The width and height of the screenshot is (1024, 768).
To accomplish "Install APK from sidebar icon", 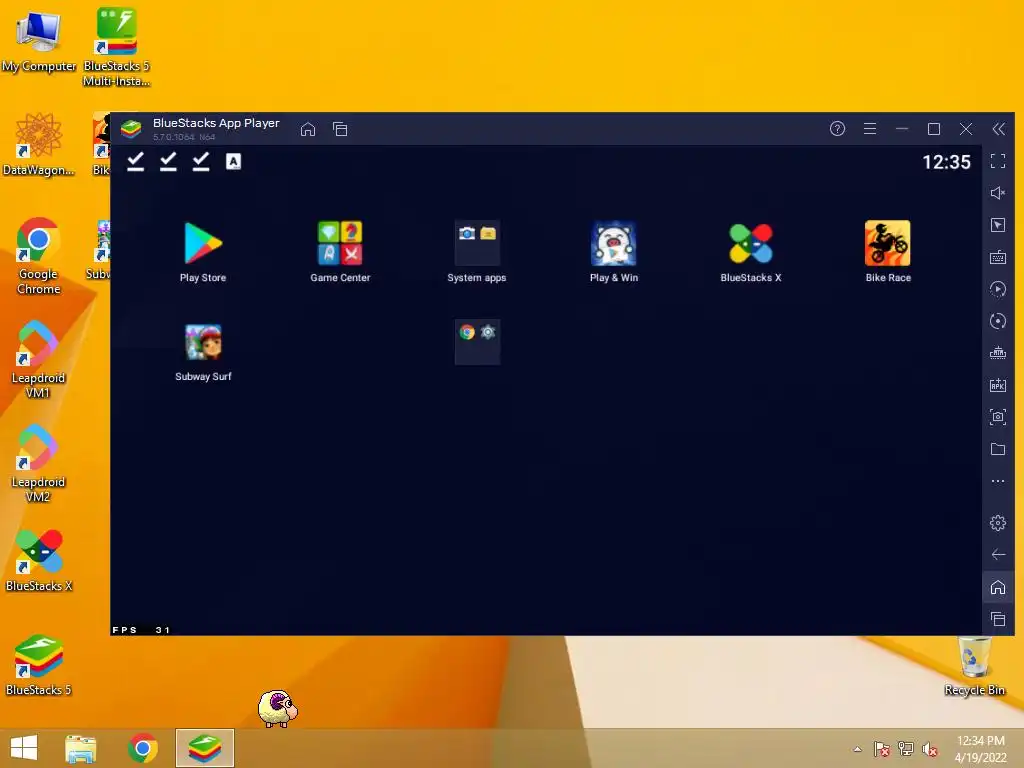I will (998, 385).
